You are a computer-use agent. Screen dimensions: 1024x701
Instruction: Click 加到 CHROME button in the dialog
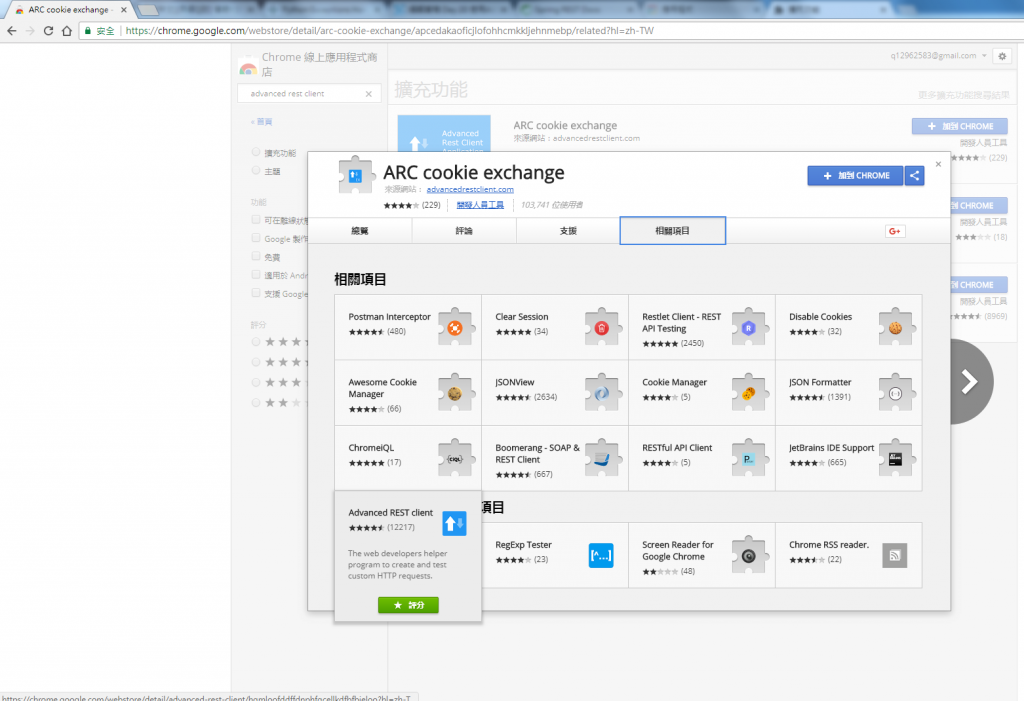[x=856, y=176]
